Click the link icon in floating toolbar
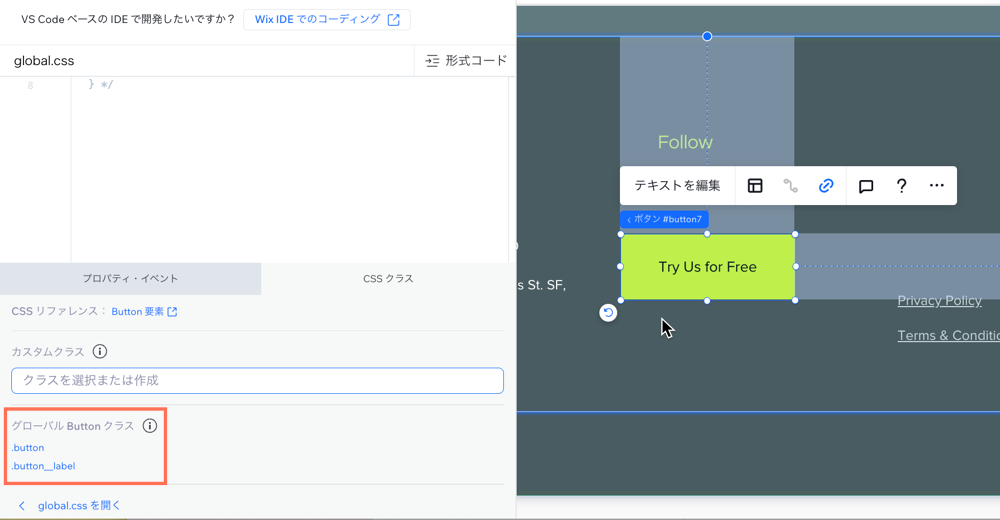The width and height of the screenshot is (1000, 520). point(826,186)
